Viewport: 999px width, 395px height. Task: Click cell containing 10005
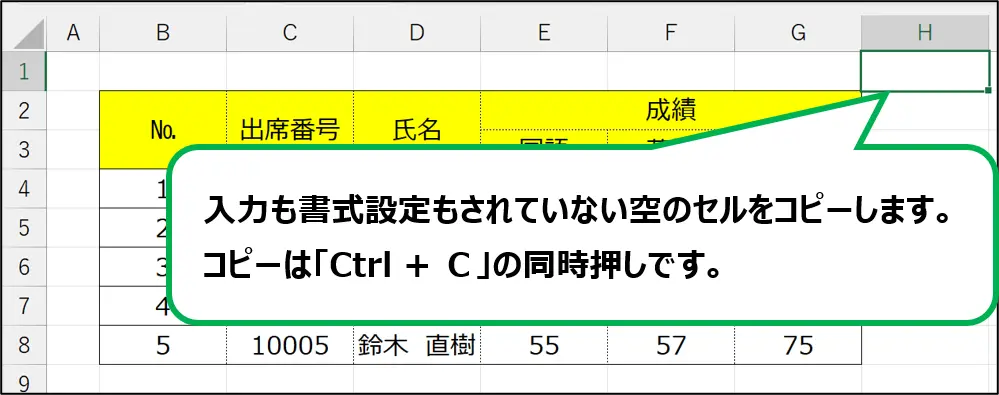(290, 345)
